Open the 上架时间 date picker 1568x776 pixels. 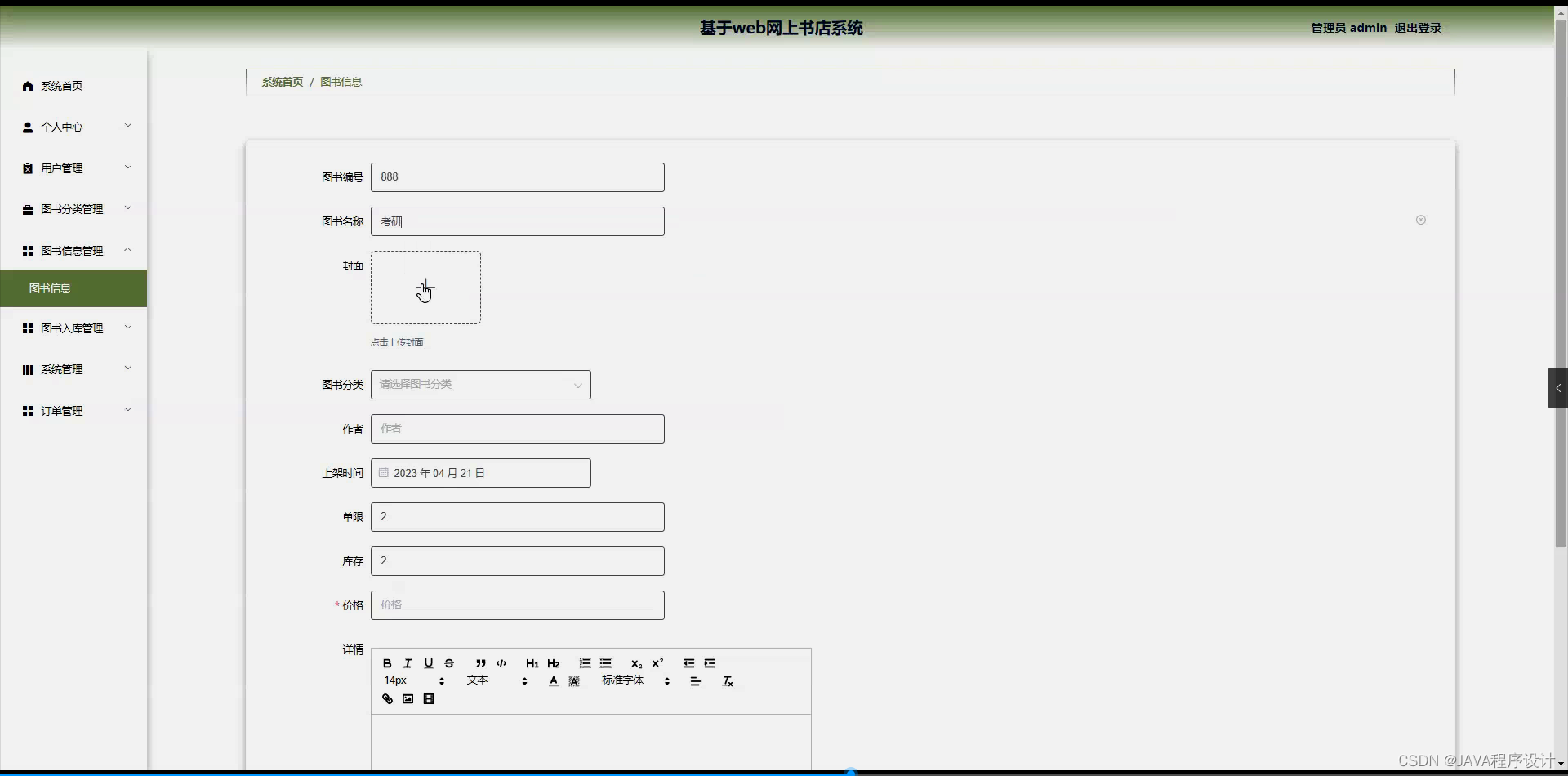[x=481, y=473]
